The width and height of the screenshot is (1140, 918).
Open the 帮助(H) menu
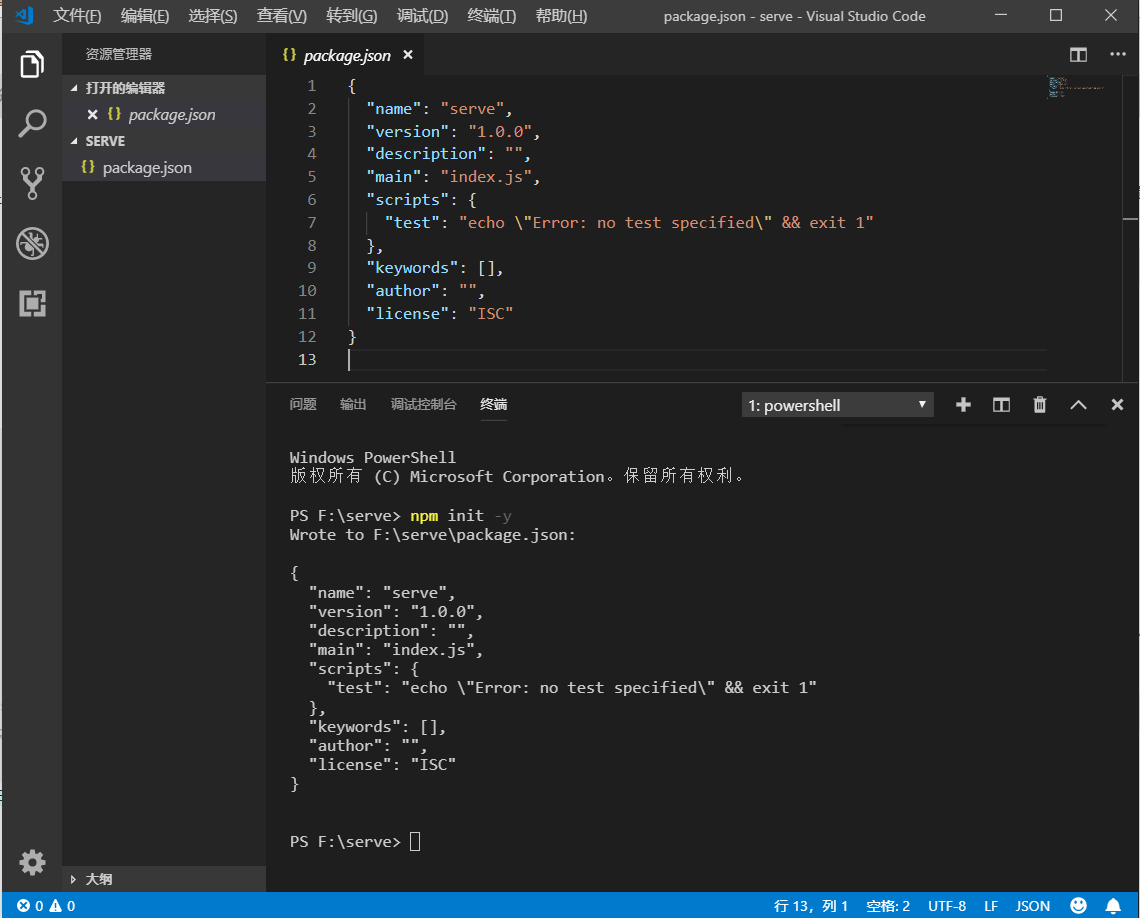pyautogui.click(x=561, y=16)
